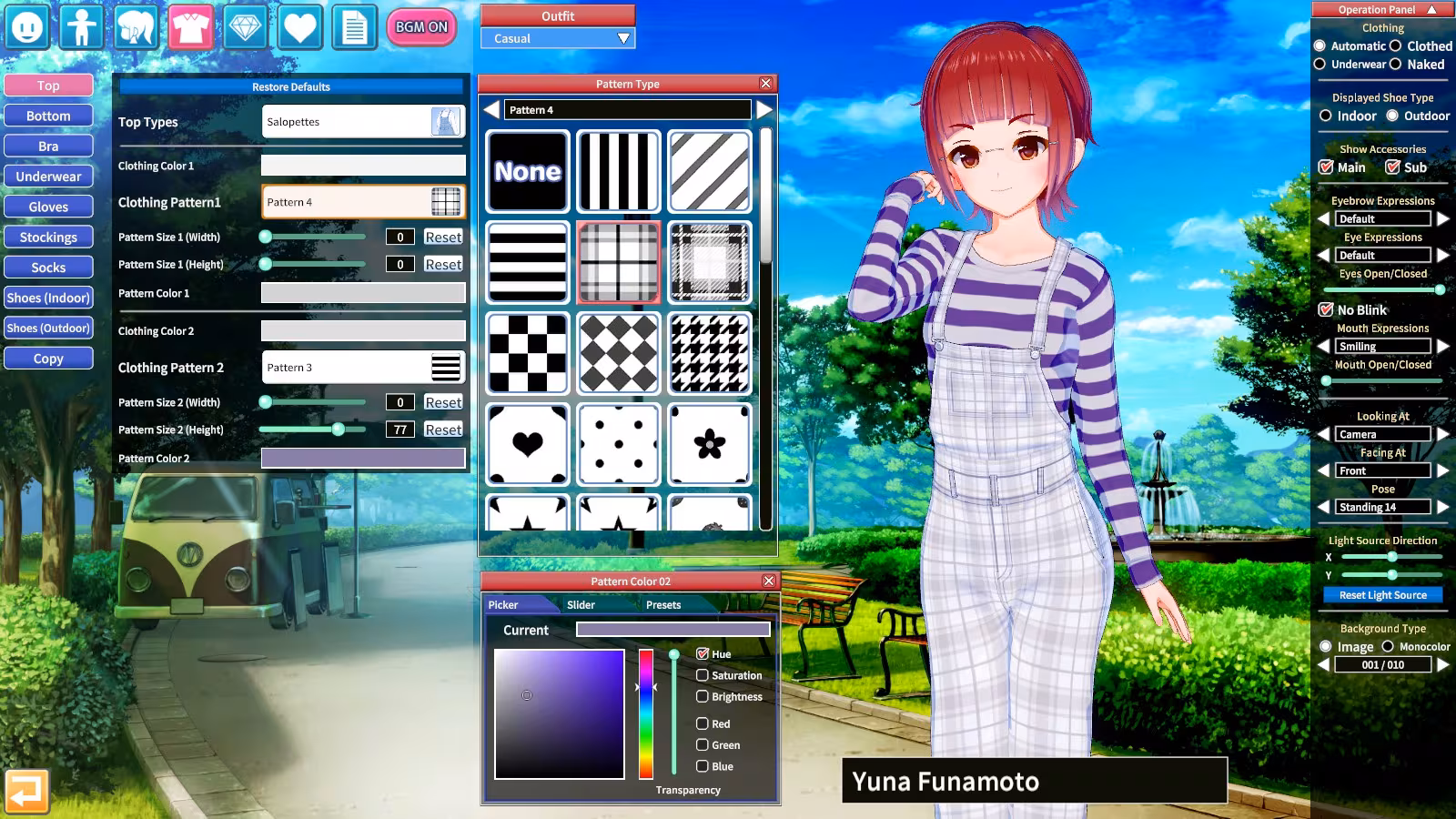Open the Outfit Casual dropdown
Viewport: 1456px width, 819px height.
coord(558,38)
